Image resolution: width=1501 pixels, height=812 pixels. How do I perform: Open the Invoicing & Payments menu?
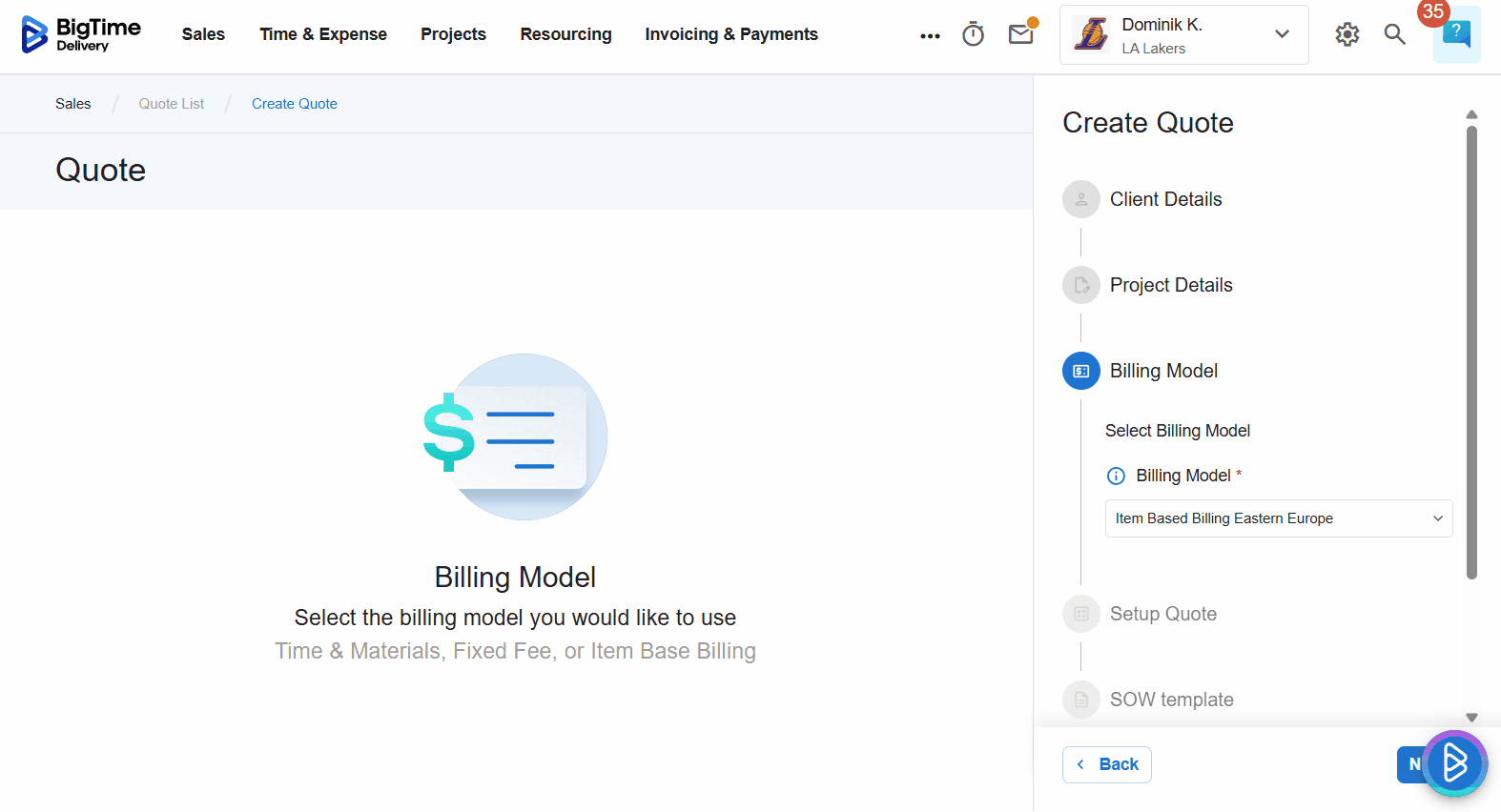(x=730, y=34)
